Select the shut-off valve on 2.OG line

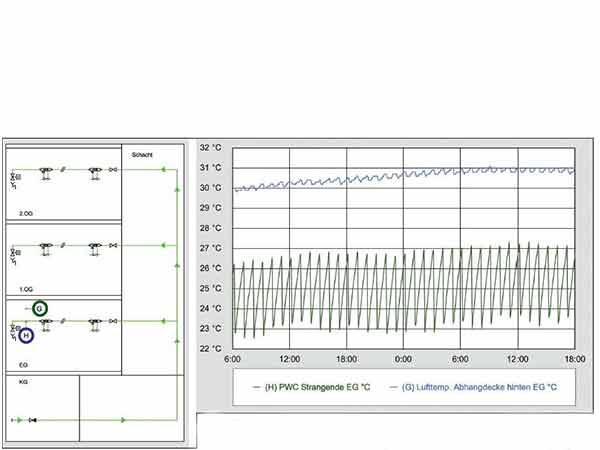[113, 171]
